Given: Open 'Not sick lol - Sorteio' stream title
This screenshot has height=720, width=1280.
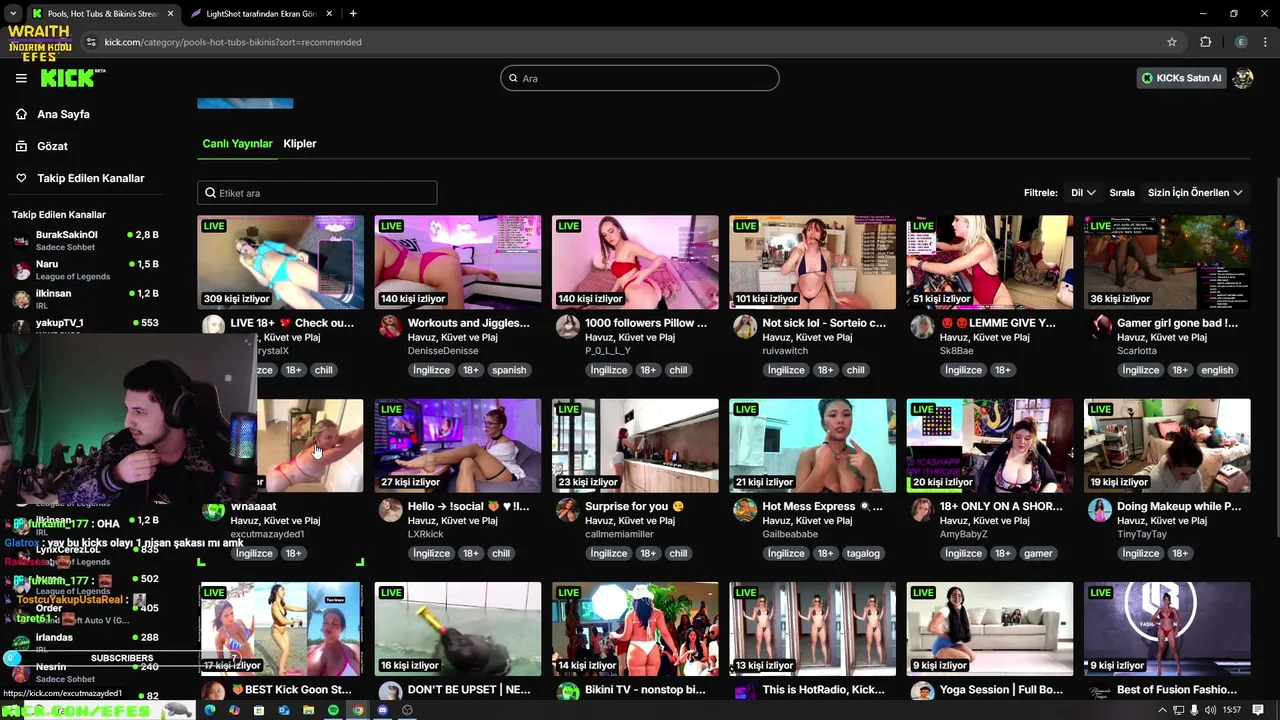Looking at the screenshot, I should tap(824, 323).
